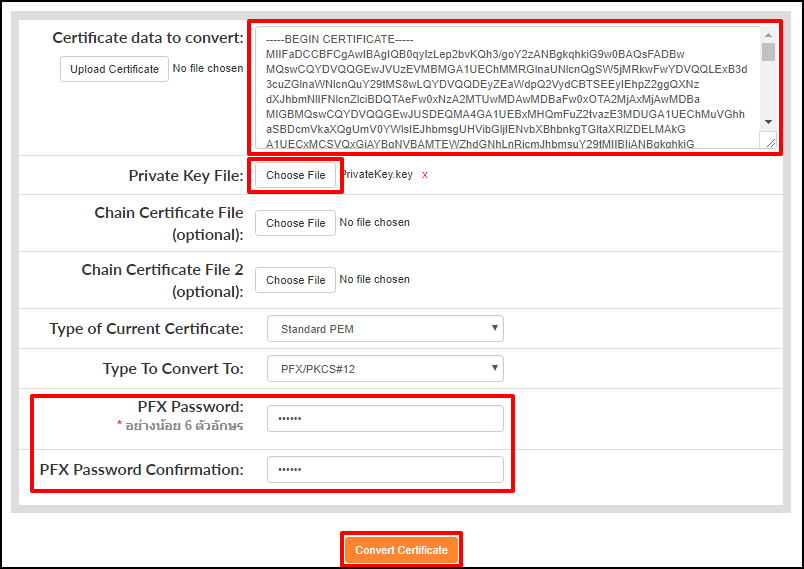The height and width of the screenshot is (569, 804).
Task: Click the certificate textarea scrollbar thumb
Action: [768, 53]
